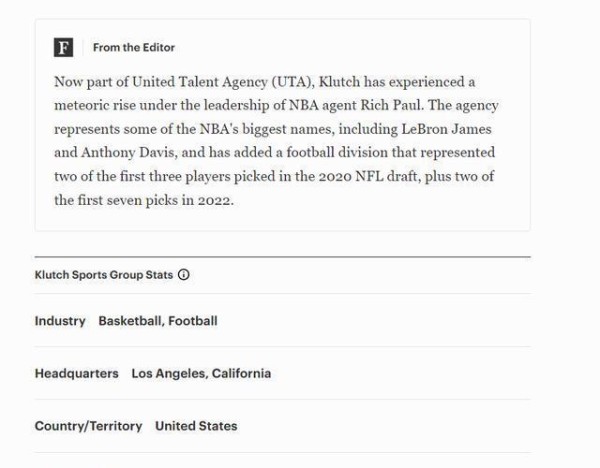
Task: Click the "Klutch Sports Group Stats" heading
Action: coord(104,275)
